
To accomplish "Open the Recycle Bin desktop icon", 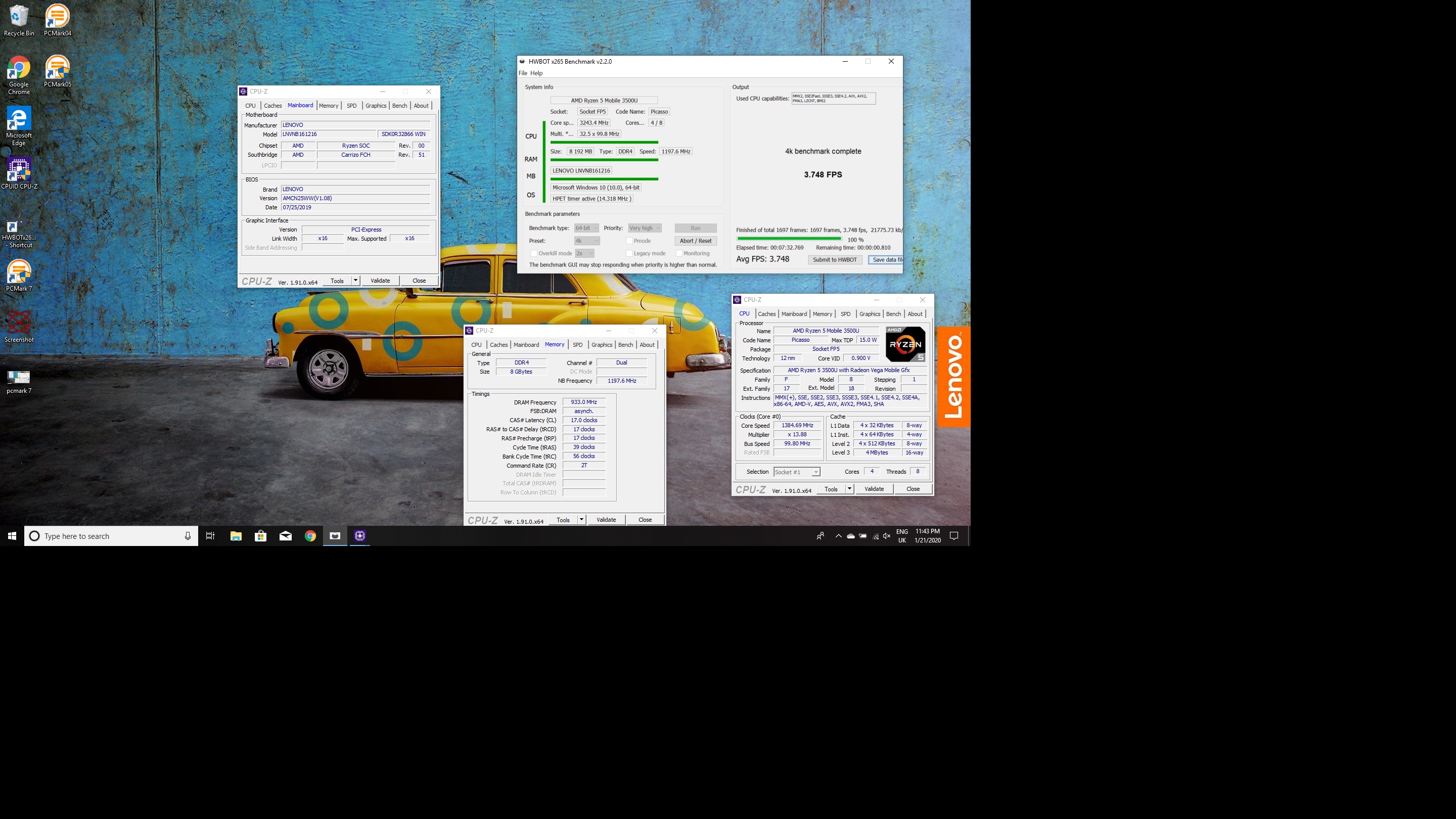I will tap(19, 21).
